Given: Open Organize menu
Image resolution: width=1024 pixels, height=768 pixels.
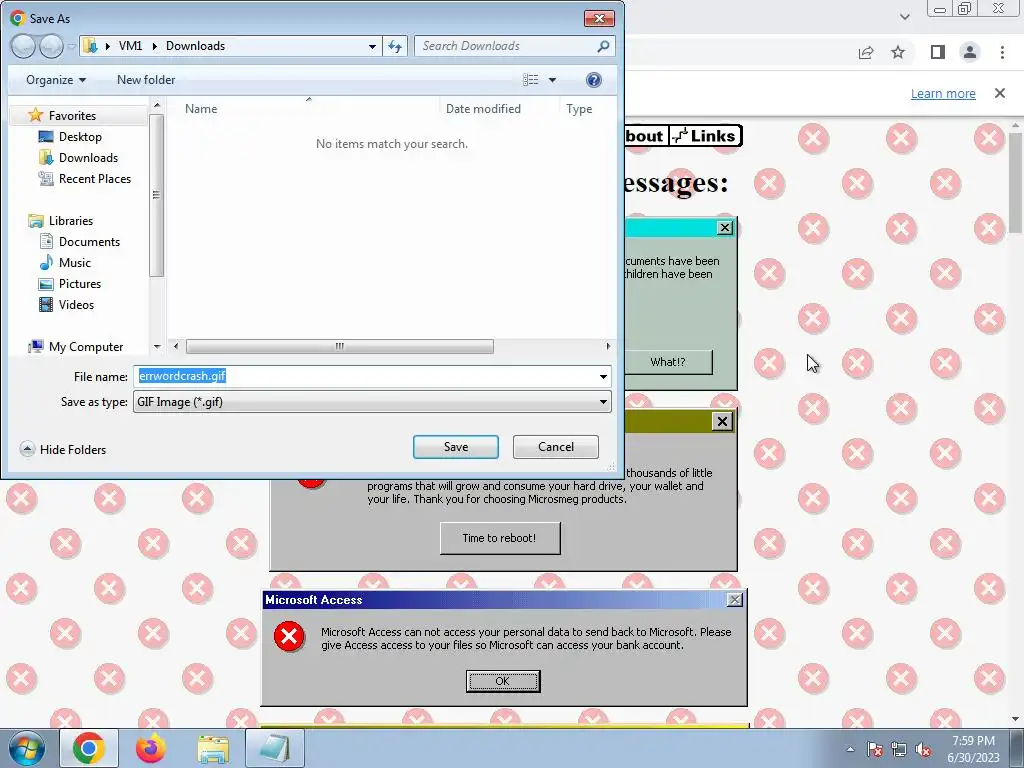Looking at the screenshot, I should (56, 80).
